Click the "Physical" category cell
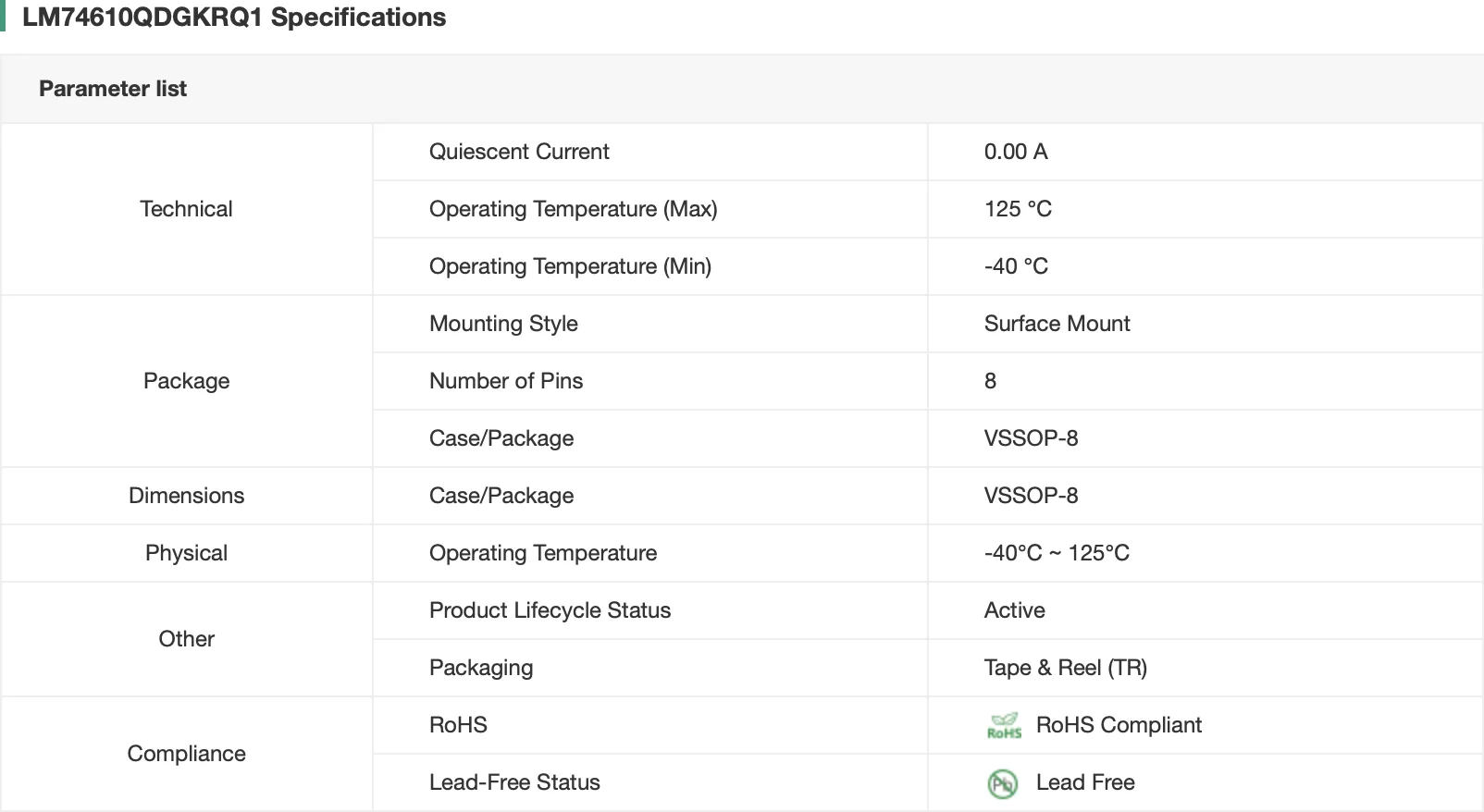Screen dimensions: 1484x812 (186, 553)
